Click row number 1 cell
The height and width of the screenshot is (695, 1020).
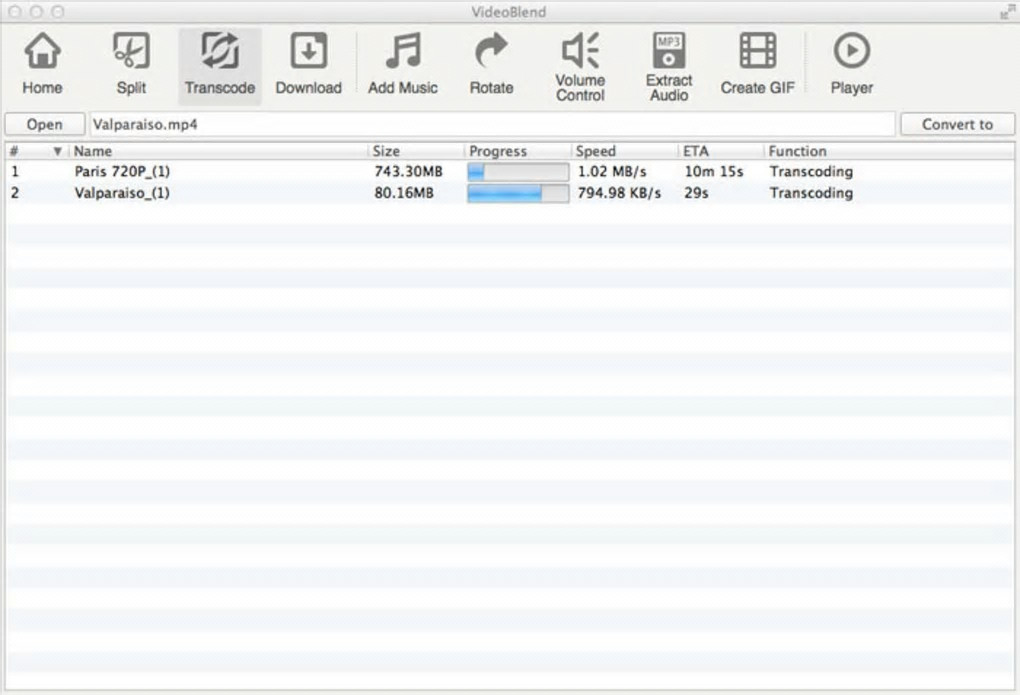click(15, 172)
